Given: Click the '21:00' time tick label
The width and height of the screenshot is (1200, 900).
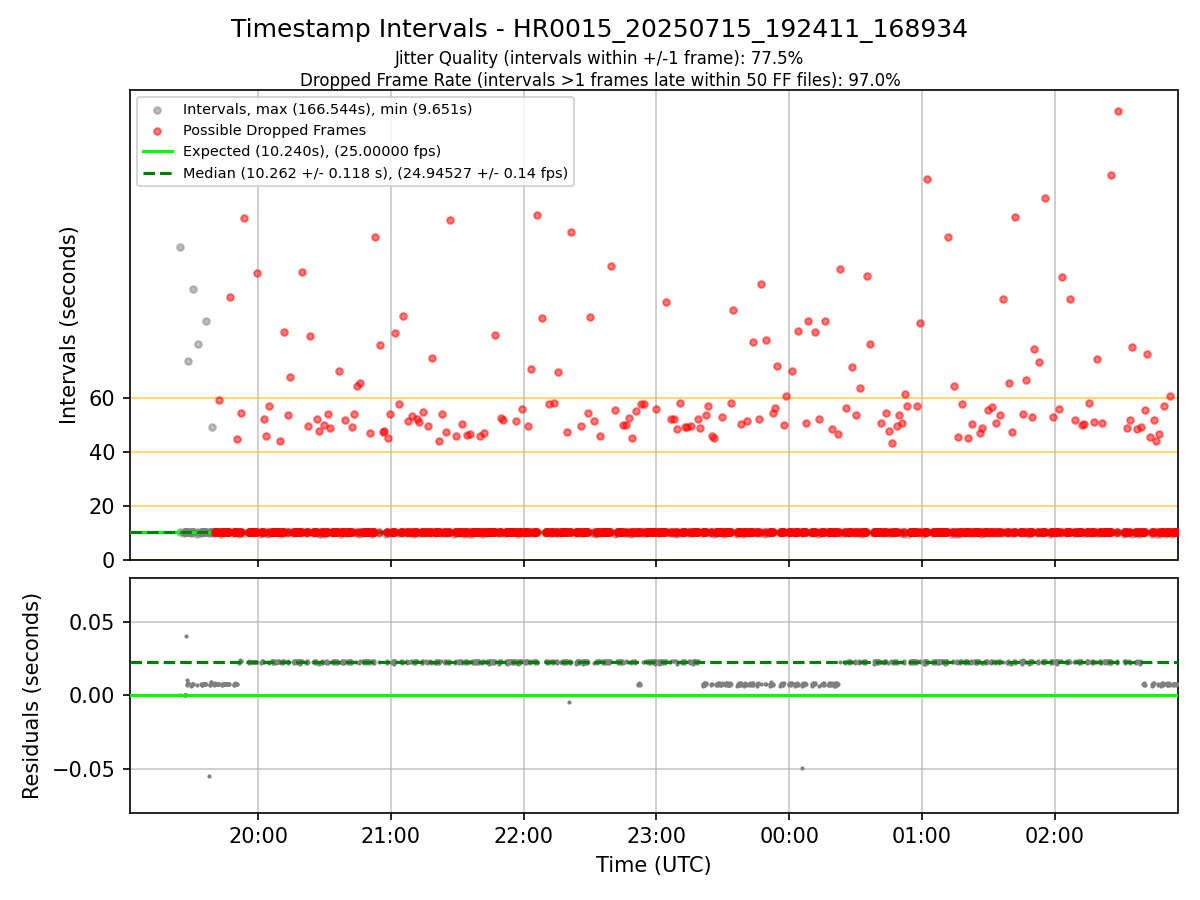Looking at the screenshot, I should coord(391,835).
